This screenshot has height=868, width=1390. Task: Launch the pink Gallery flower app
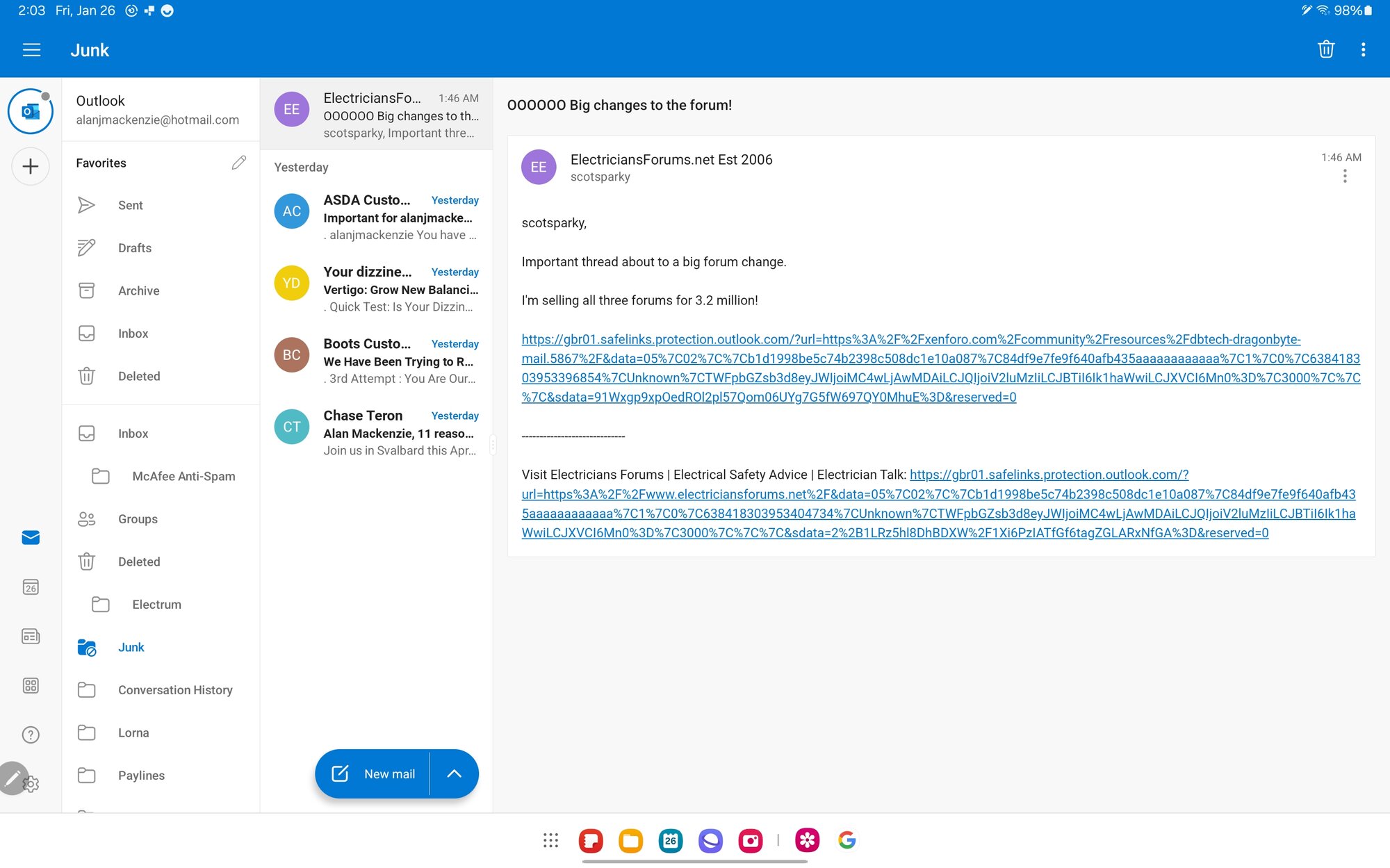tap(807, 840)
